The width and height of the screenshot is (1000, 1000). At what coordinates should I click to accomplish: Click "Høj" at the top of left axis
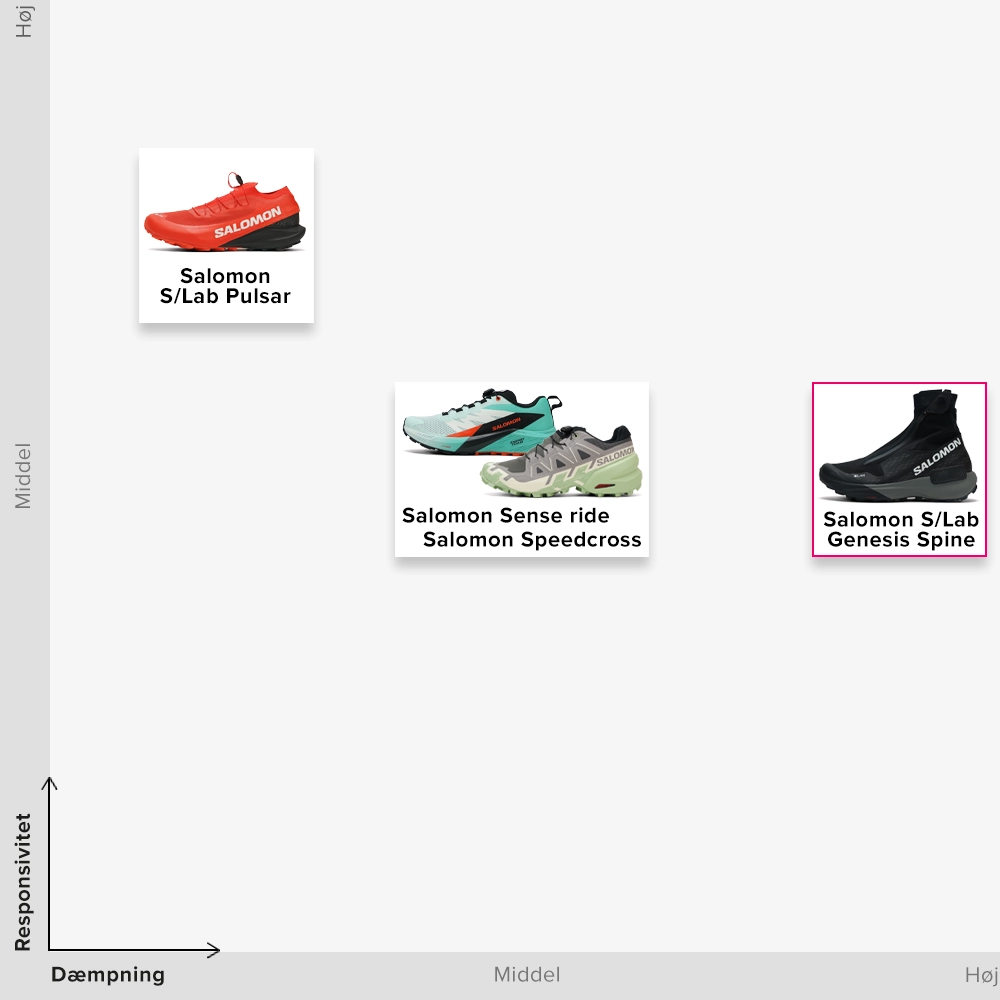23,21
